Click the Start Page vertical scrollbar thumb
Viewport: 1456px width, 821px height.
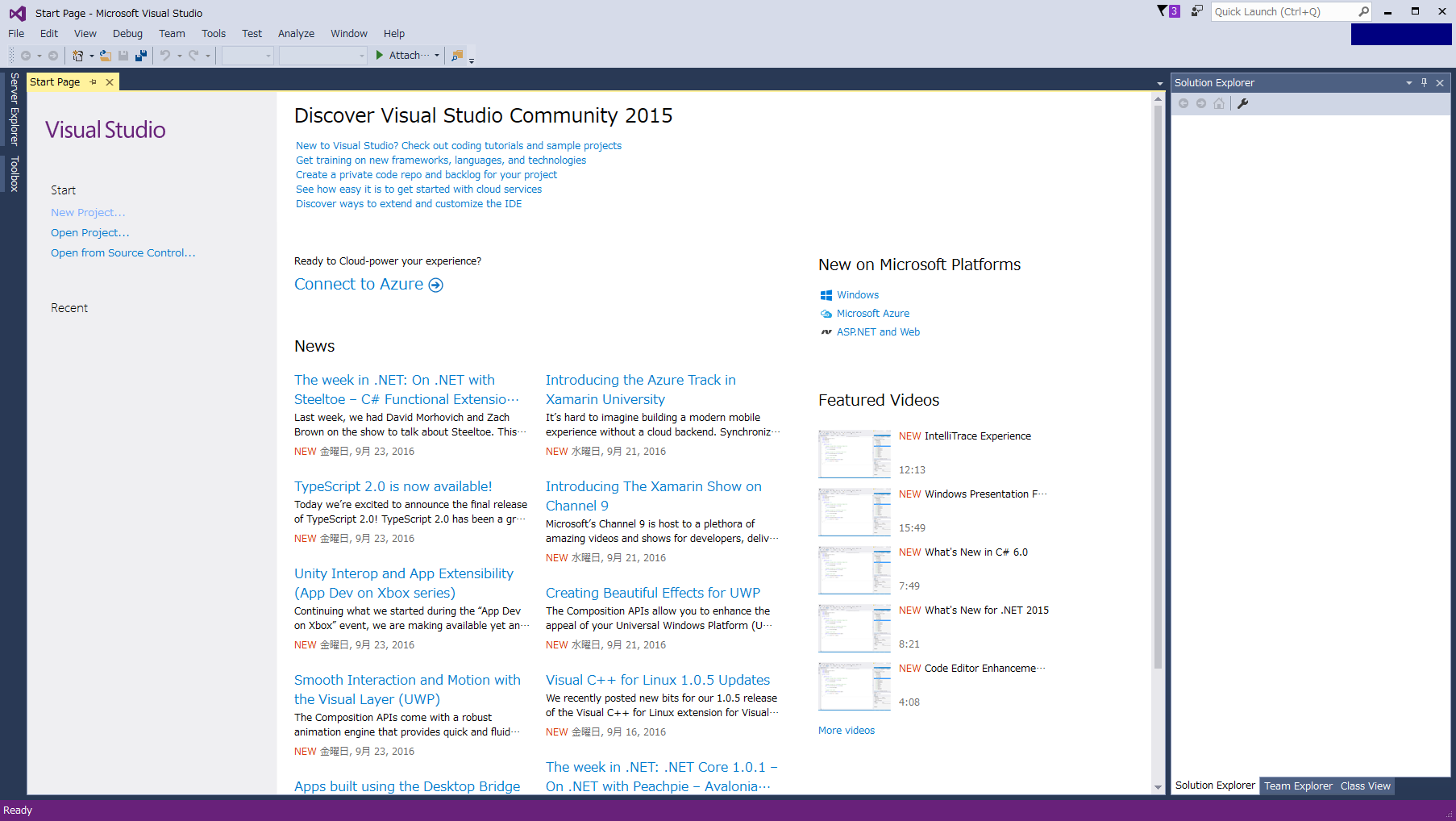click(x=1158, y=387)
